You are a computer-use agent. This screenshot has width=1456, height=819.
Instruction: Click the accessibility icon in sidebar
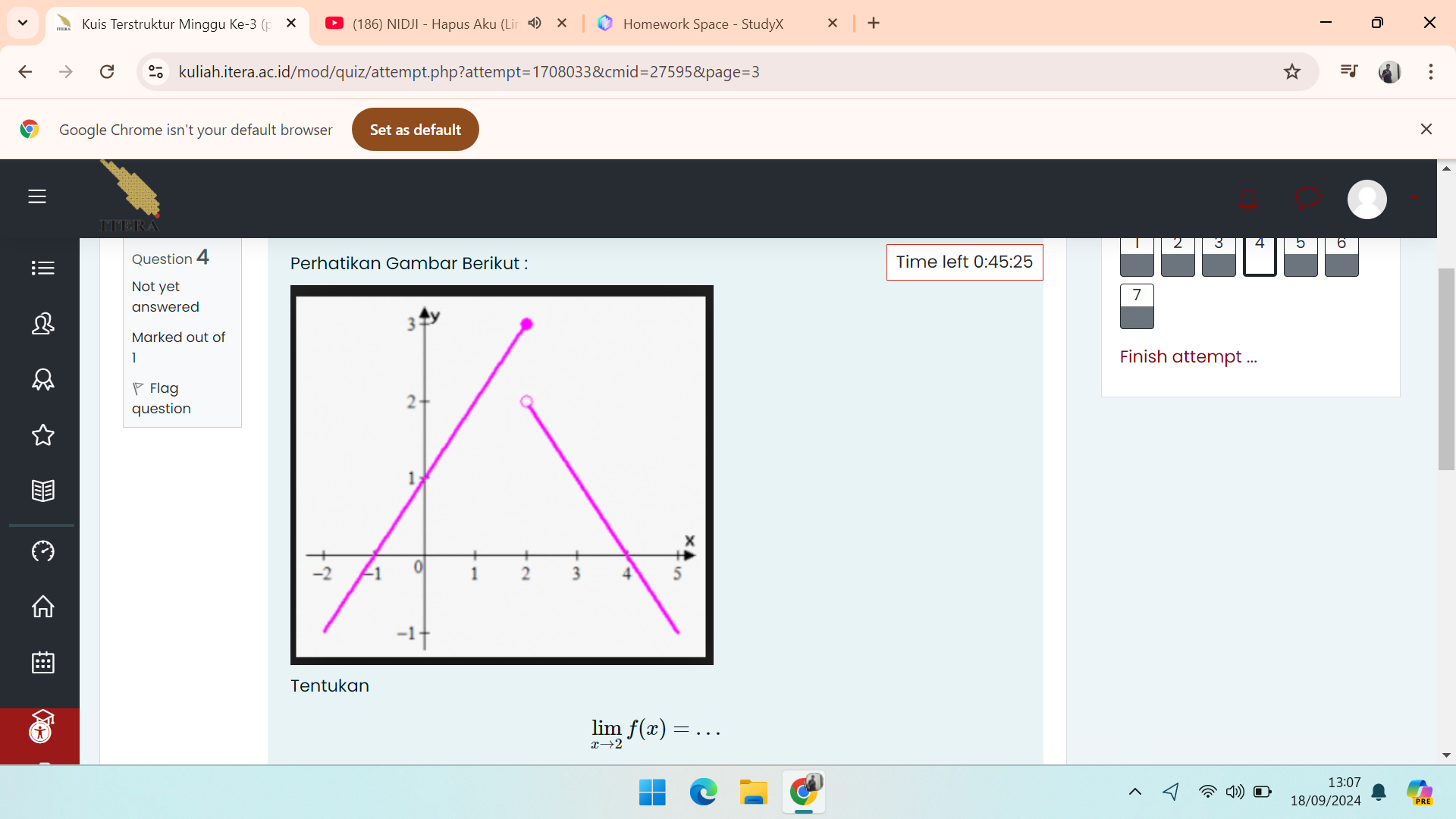(40, 731)
